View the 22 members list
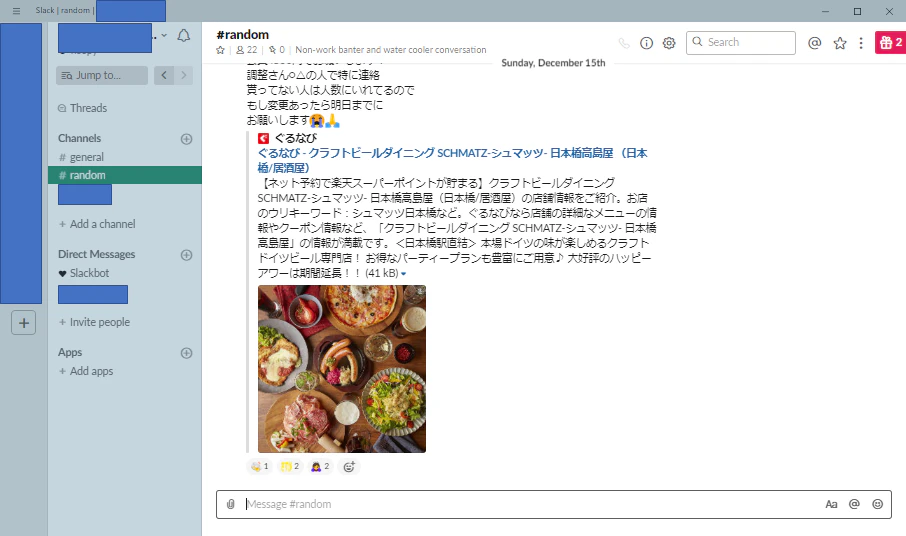Viewport: 906px width, 536px height. coord(247,50)
